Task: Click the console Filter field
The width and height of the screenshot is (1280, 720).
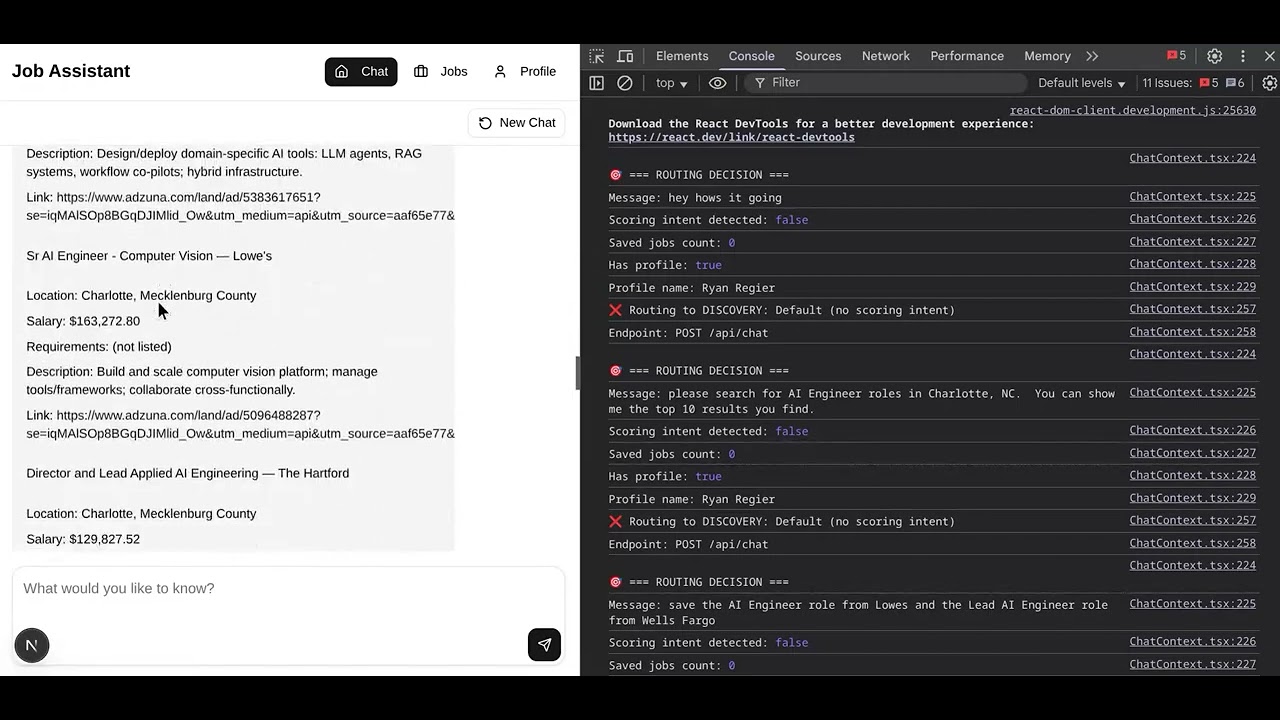Action: tap(888, 83)
